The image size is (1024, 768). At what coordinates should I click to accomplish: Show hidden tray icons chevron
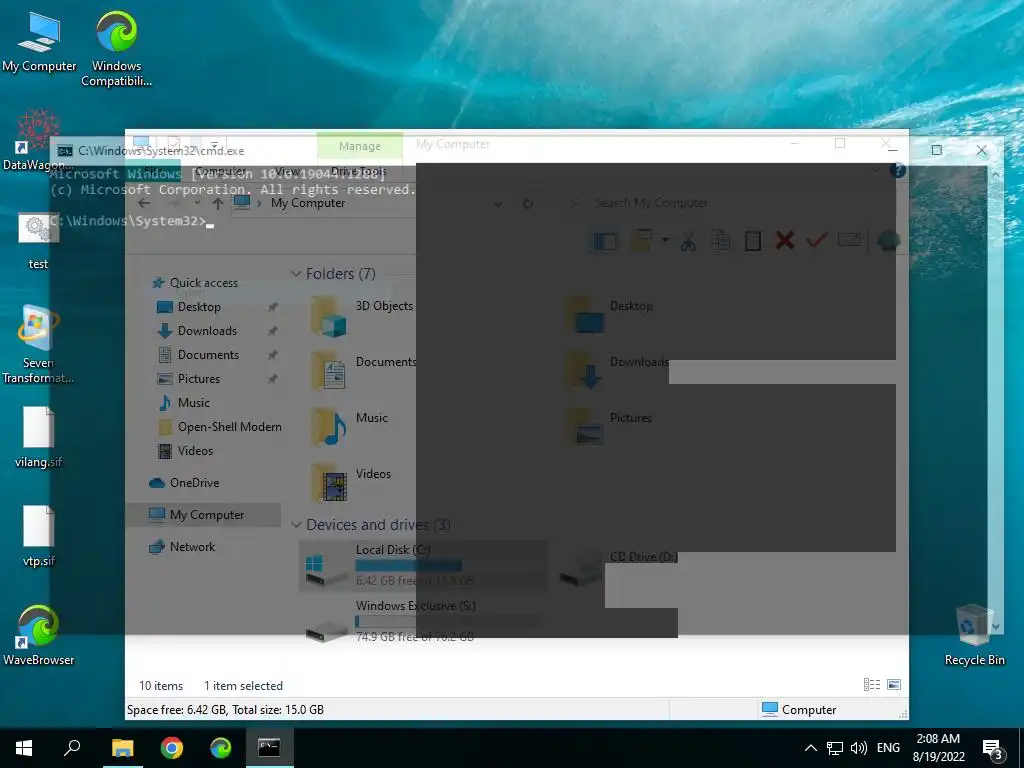[810, 748]
